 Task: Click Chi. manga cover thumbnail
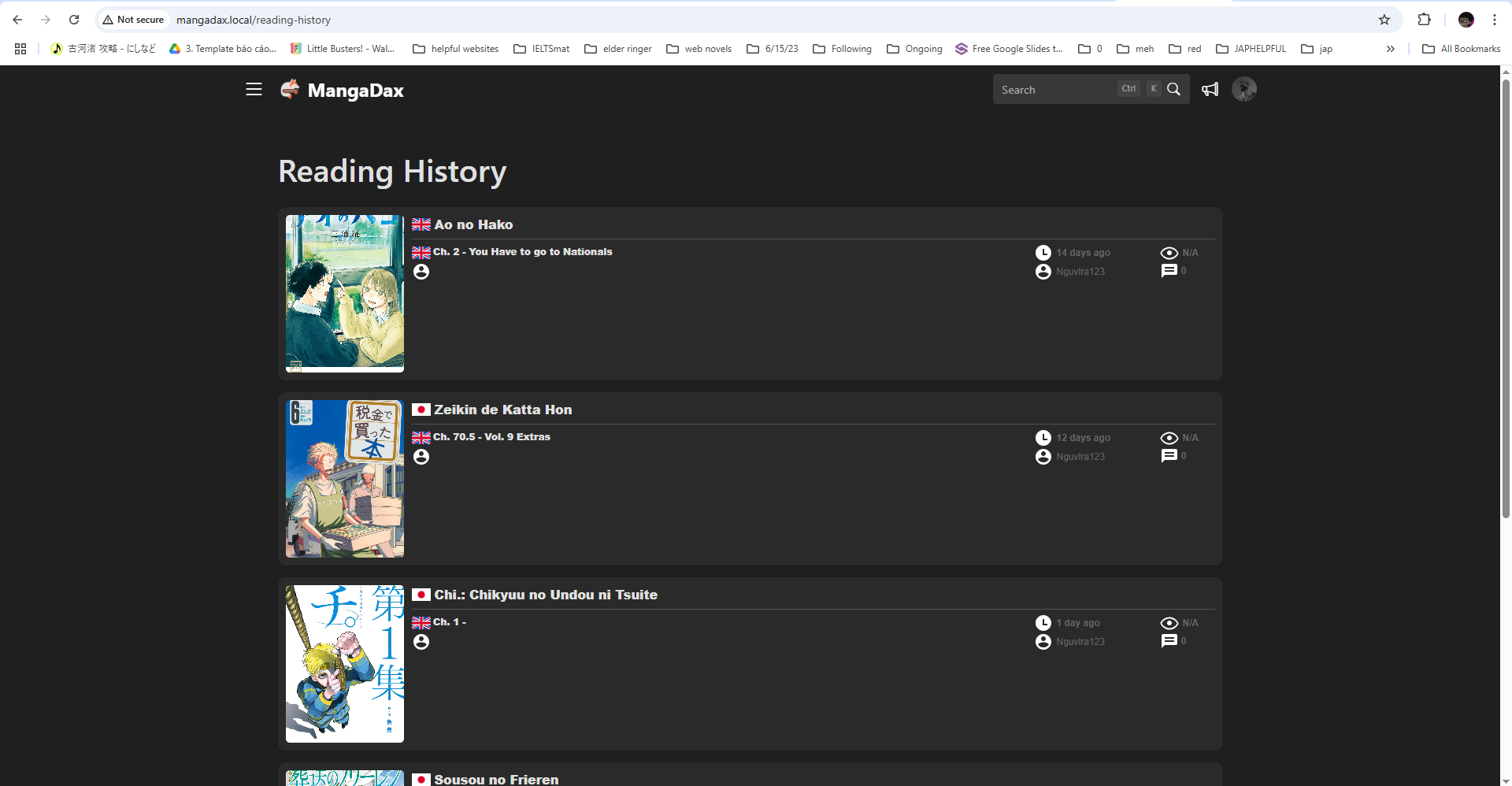[345, 664]
